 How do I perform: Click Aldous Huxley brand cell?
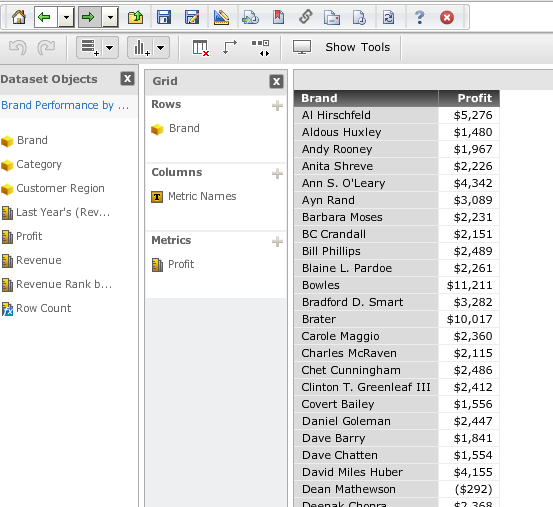click(x=366, y=132)
